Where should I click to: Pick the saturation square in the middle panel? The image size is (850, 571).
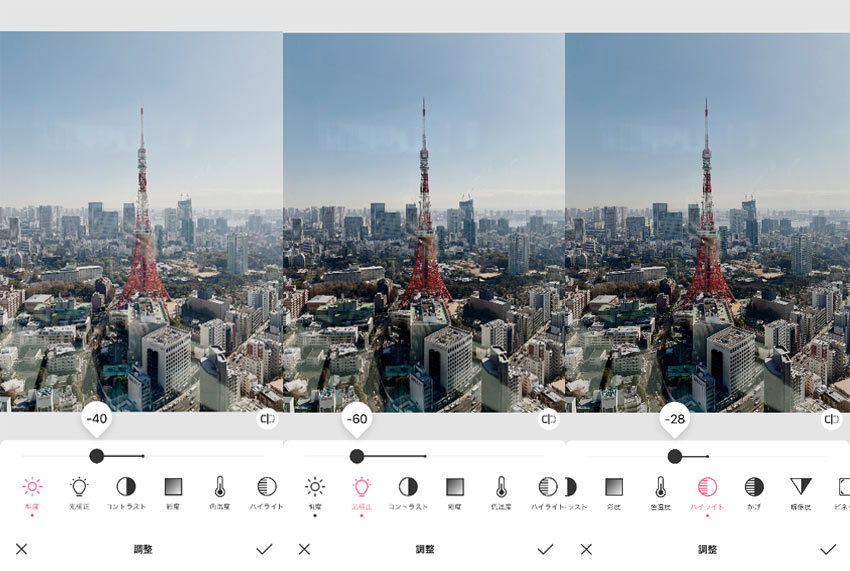455,487
